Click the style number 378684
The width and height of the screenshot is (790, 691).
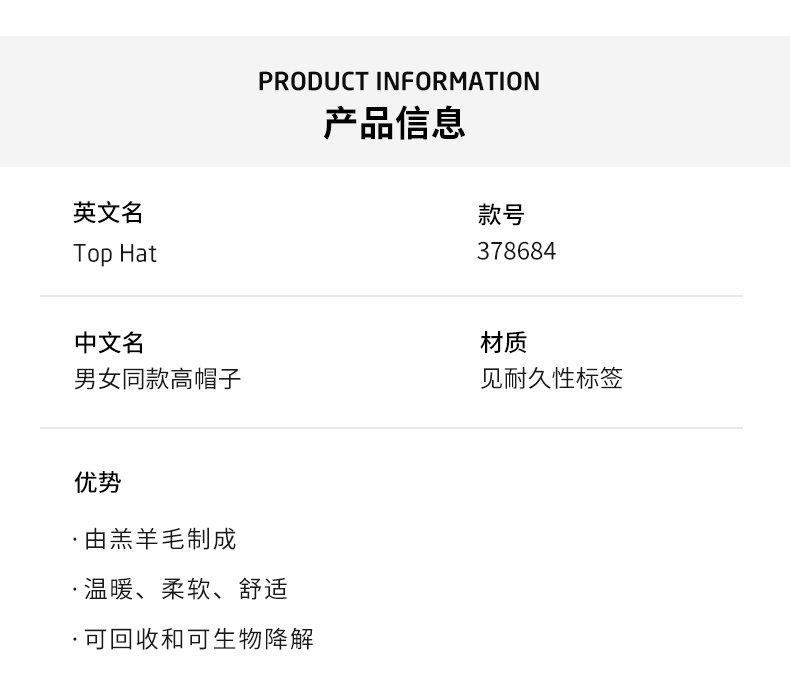point(516,251)
